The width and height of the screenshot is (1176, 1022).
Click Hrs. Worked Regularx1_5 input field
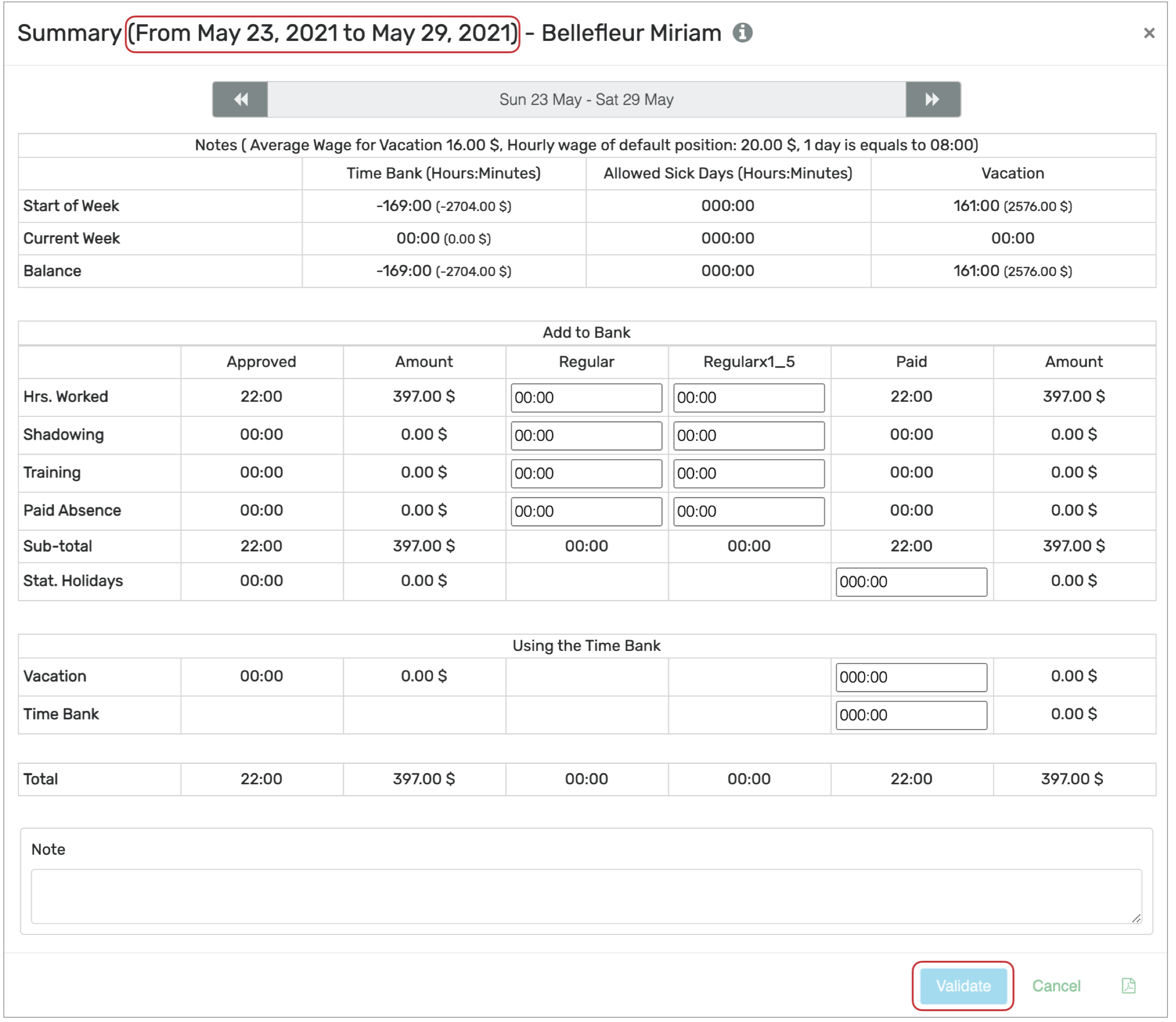point(749,397)
